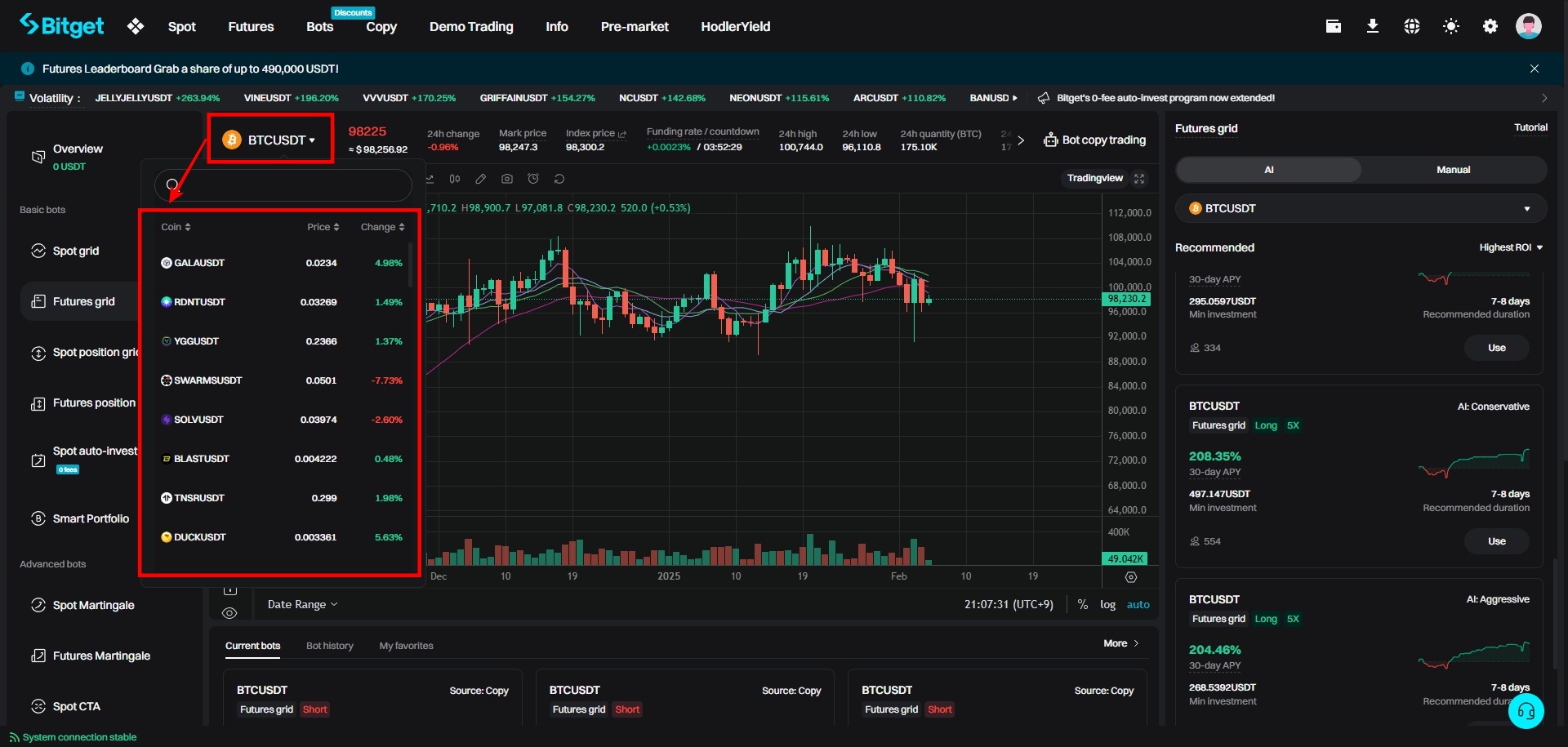The width and height of the screenshot is (1568, 747).
Task: Click the Spot Martingale sidebar icon
Action: (x=38, y=605)
